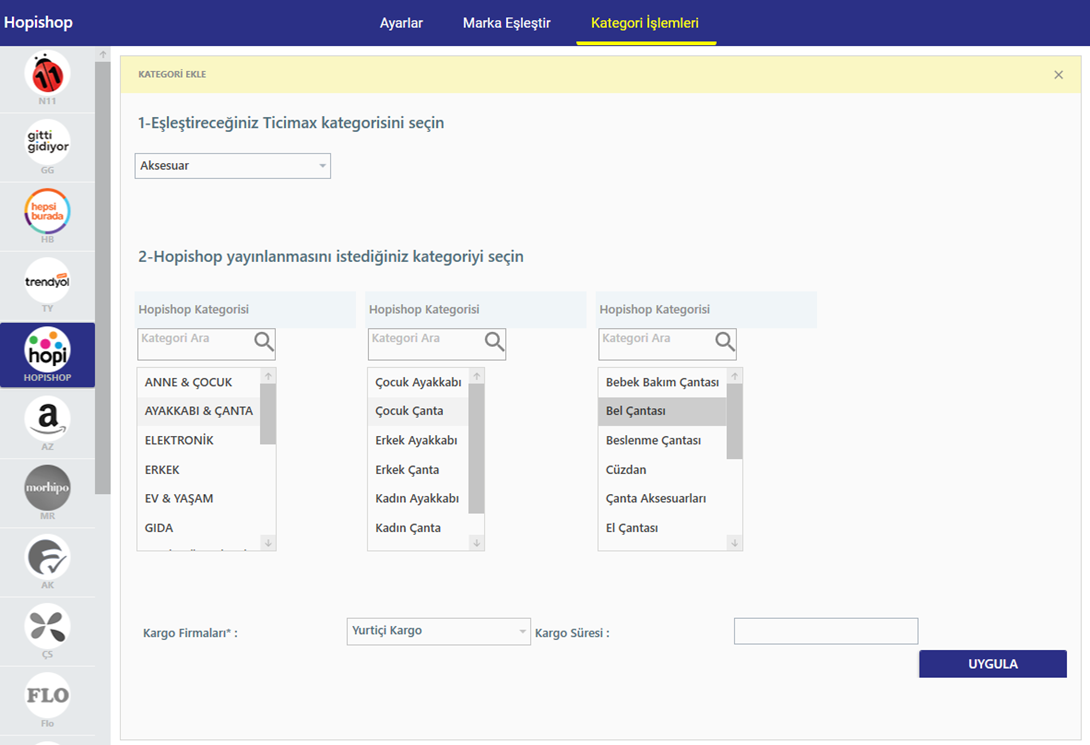
Task: Open the Marka Eşleştir tab
Action: 507,23
